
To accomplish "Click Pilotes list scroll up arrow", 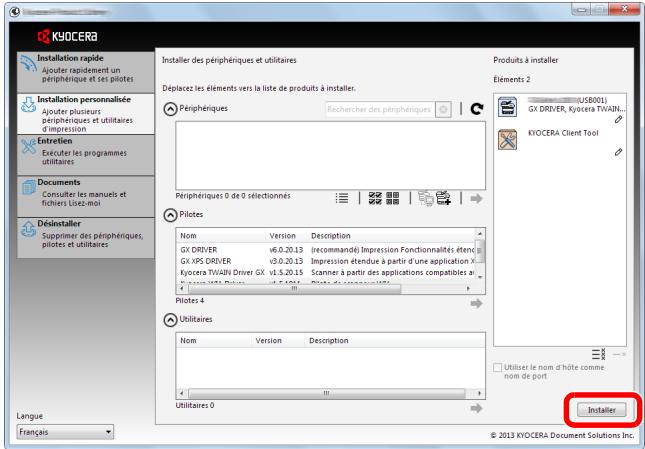I will point(480,234).
